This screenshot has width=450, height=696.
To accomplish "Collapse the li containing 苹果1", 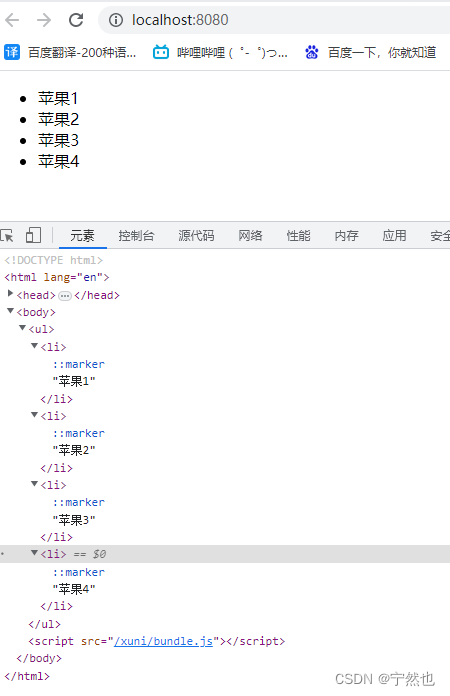I will click(34, 345).
